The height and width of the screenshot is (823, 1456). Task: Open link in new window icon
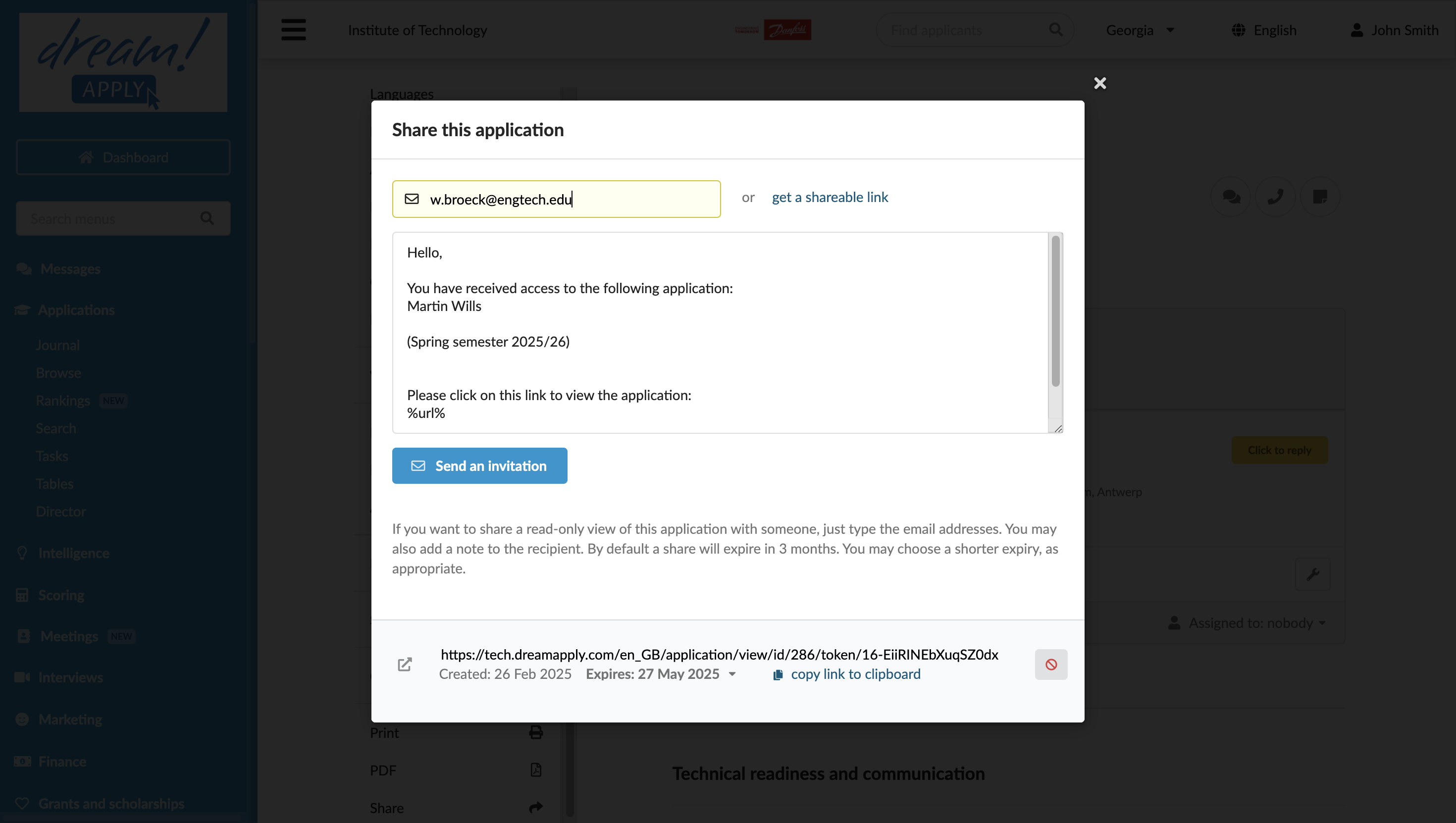405,664
